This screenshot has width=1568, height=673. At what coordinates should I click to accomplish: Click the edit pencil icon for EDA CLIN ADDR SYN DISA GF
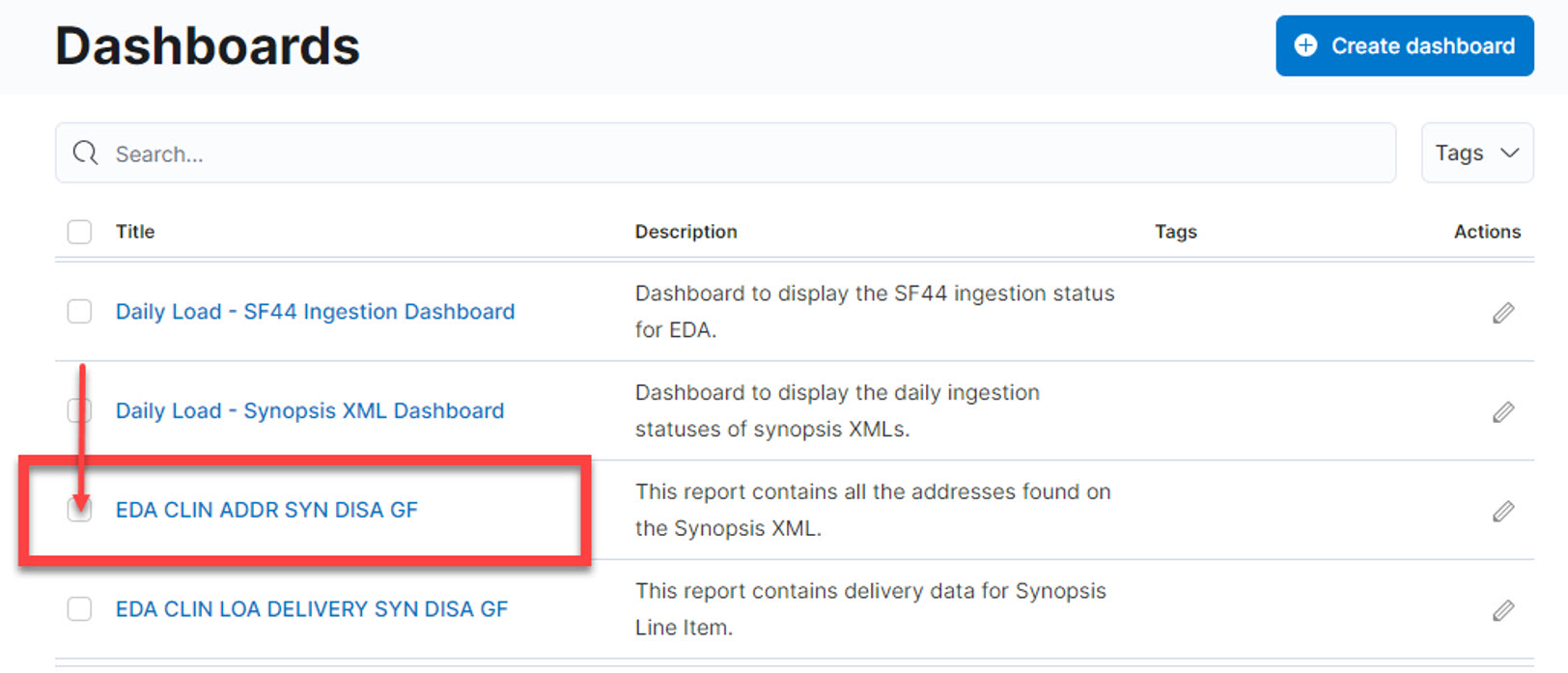(1503, 512)
